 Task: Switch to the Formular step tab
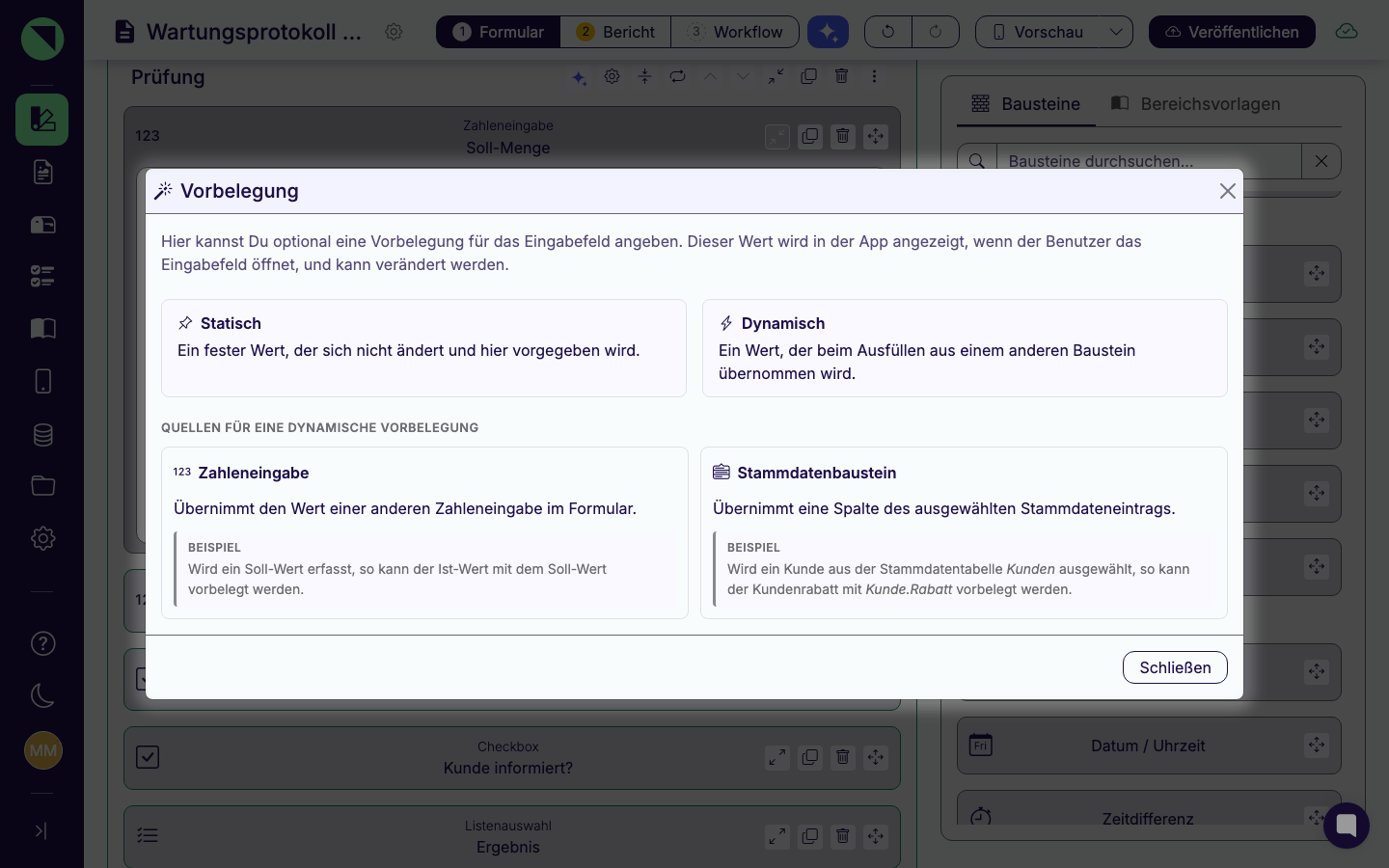[x=498, y=32]
